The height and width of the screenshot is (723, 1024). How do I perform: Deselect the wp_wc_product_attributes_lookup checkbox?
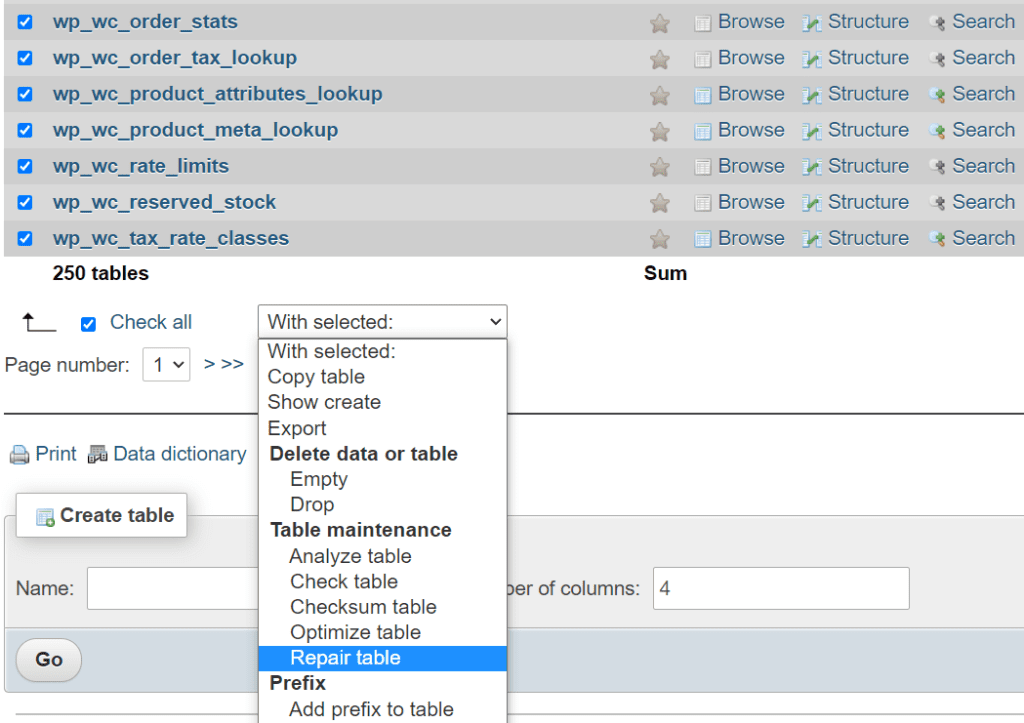click(24, 93)
